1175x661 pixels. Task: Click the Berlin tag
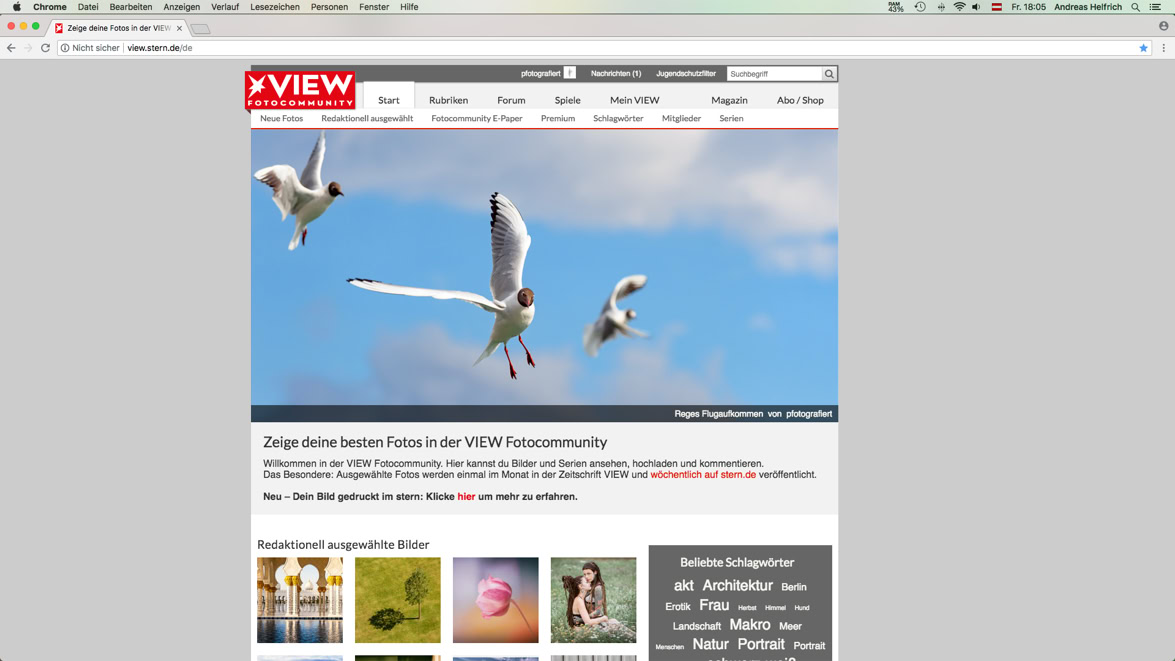(x=794, y=587)
